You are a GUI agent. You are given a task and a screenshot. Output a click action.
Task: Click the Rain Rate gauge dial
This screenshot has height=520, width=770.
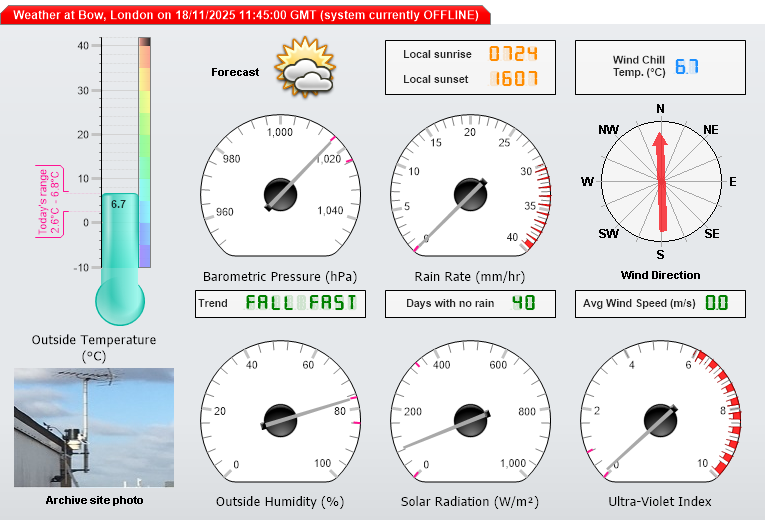click(x=470, y=190)
